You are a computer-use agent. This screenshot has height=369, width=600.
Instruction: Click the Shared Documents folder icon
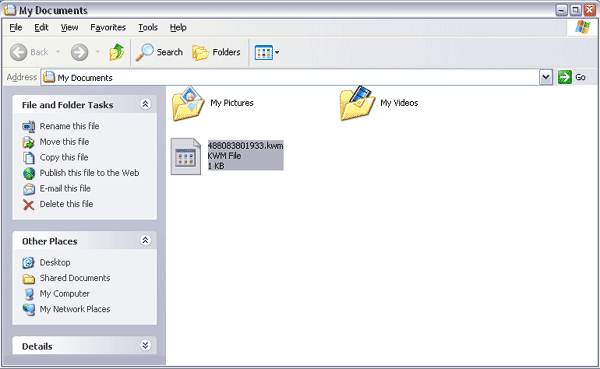tap(29, 278)
